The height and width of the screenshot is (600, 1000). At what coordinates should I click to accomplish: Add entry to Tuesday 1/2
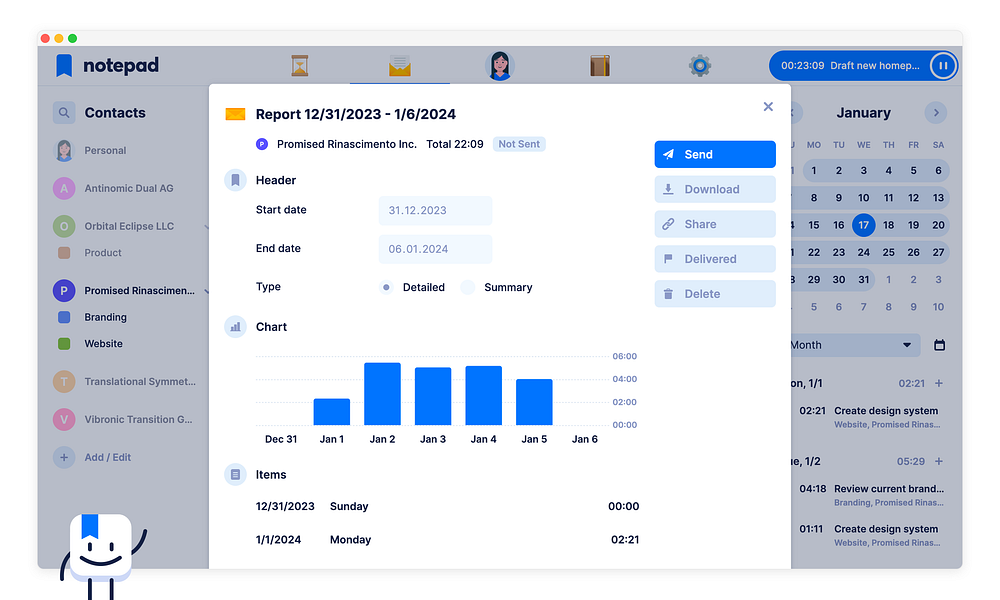(x=939, y=461)
